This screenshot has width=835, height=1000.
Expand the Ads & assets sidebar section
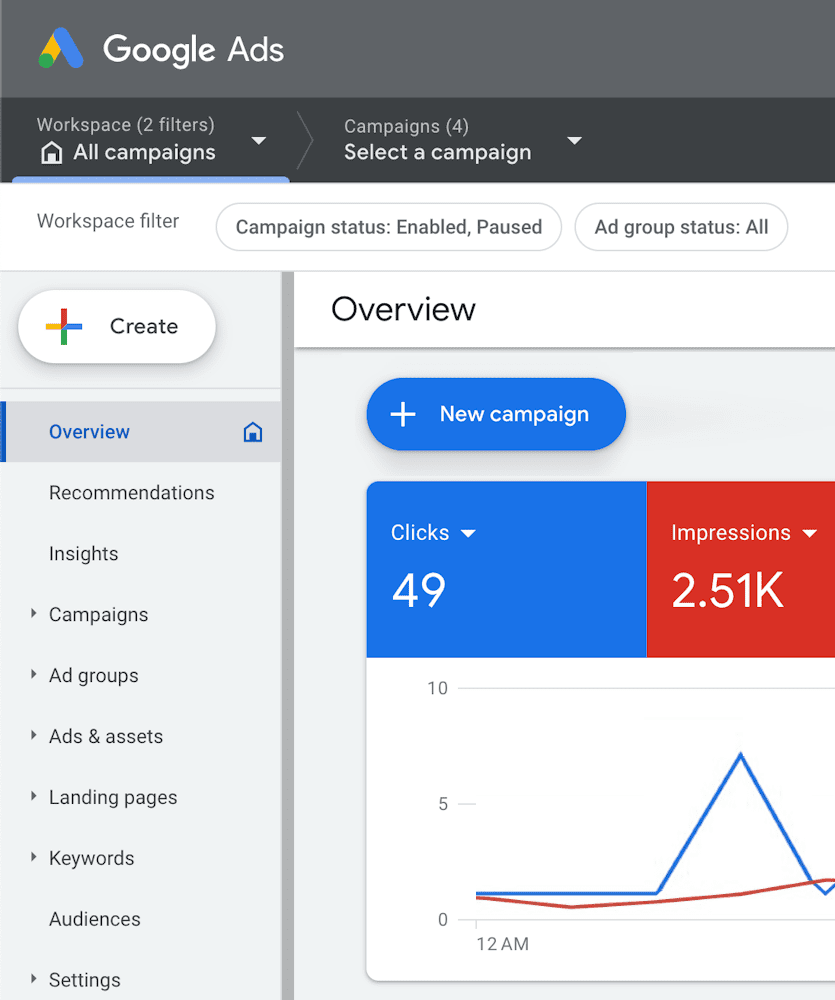[34, 735]
